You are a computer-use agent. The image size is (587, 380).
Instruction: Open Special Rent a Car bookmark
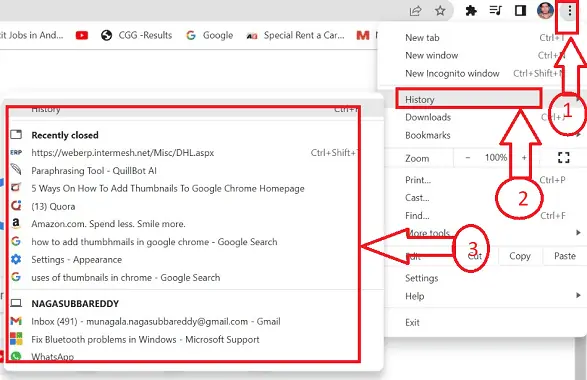[295, 35]
